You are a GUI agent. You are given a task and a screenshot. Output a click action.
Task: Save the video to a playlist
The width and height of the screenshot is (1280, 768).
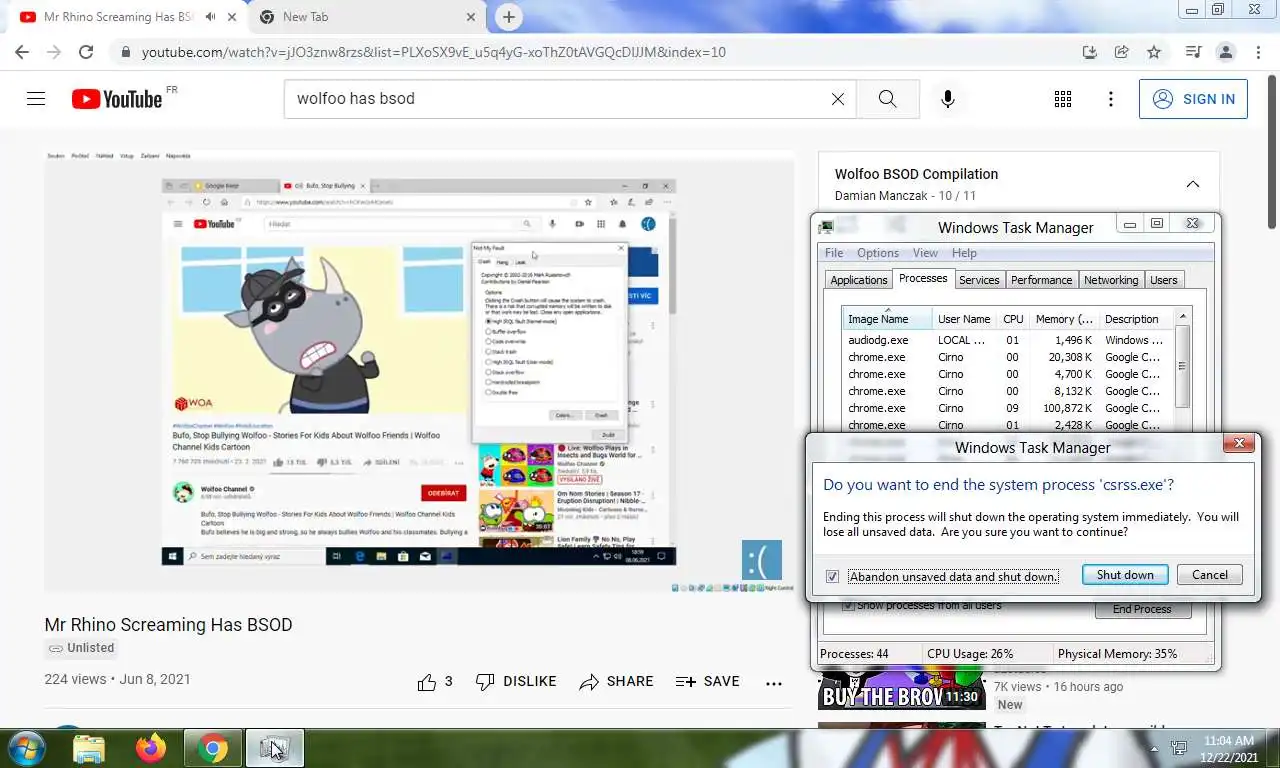pyautogui.click(x=708, y=681)
